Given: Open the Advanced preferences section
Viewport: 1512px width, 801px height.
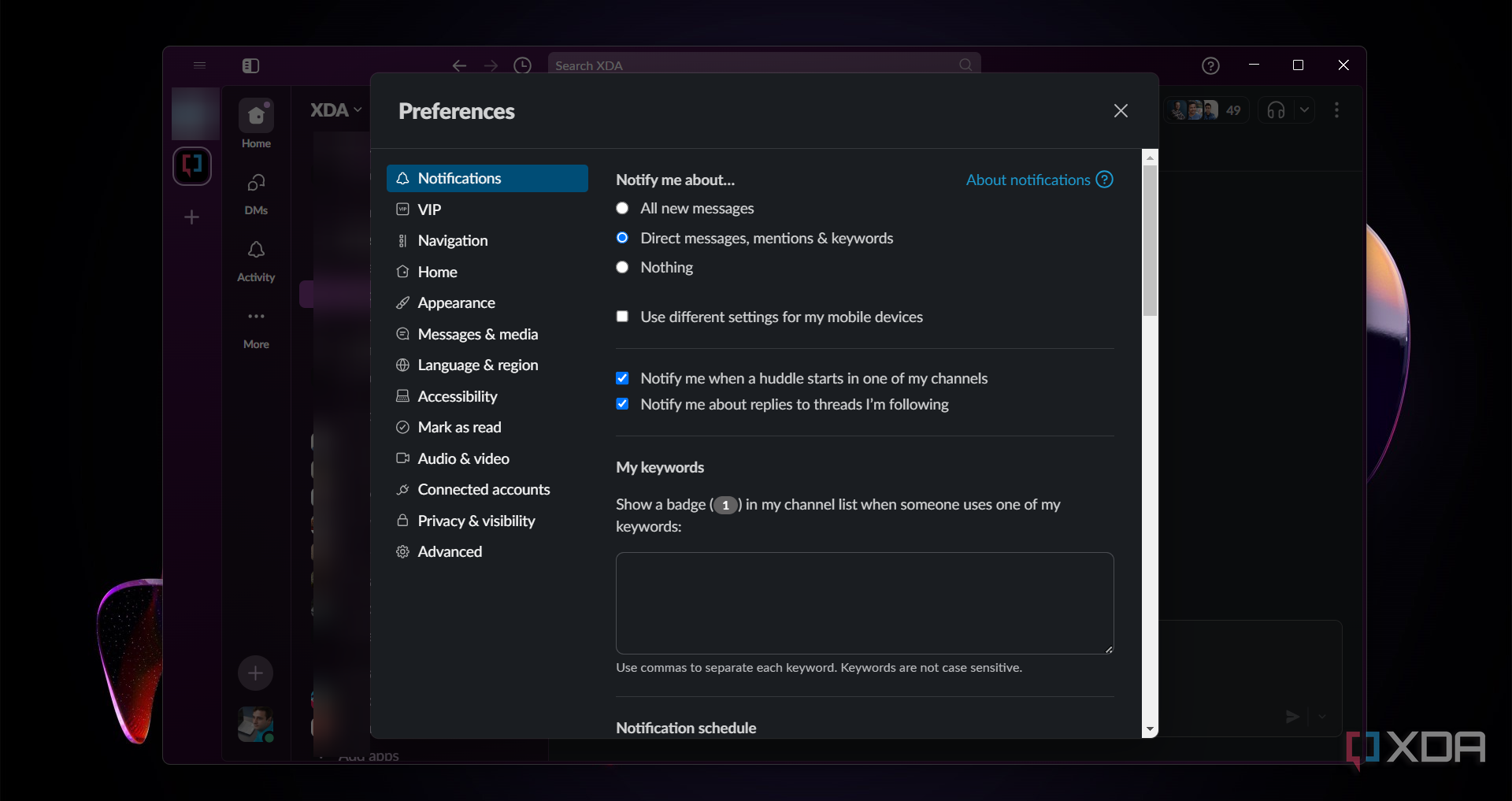Looking at the screenshot, I should click(487, 551).
